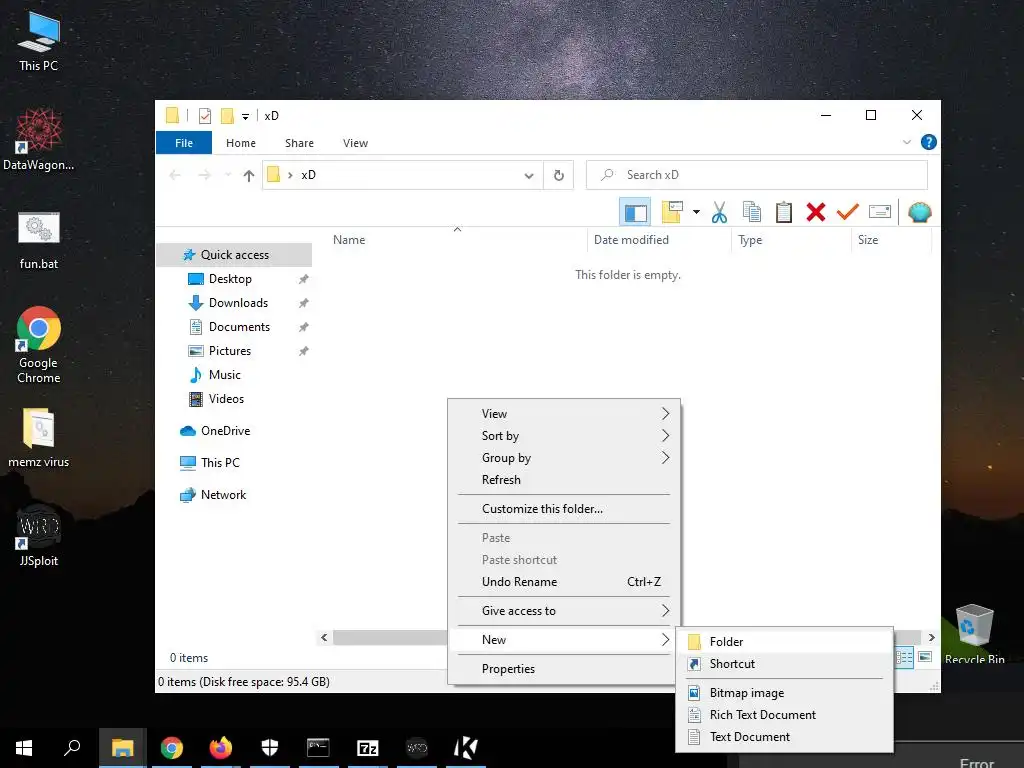Select memz virus folder on desktop
This screenshot has height=768, width=1024.
[39, 438]
